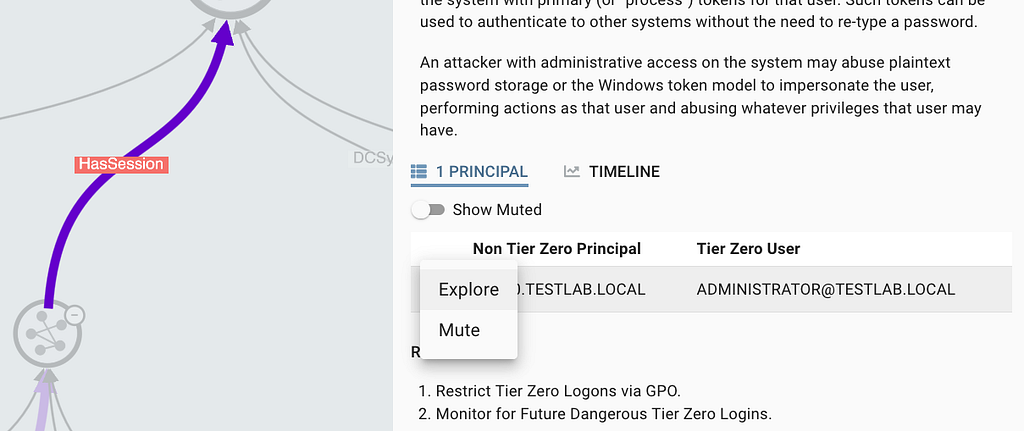Select ADMINISTRATOR@TESTLAB.LOCAL in the table row
The height and width of the screenshot is (431, 1024).
coord(825,290)
